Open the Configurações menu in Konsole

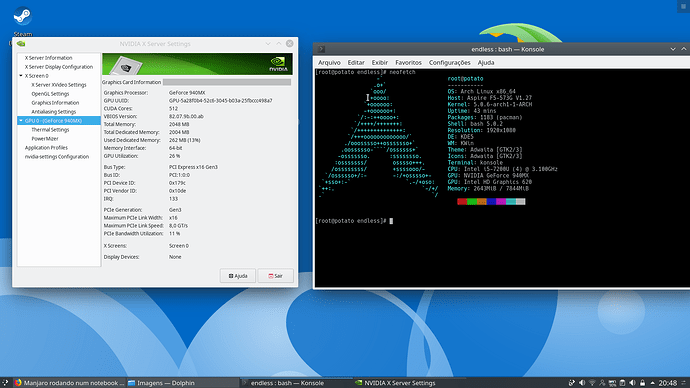pyautogui.click(x=449, y=62)
